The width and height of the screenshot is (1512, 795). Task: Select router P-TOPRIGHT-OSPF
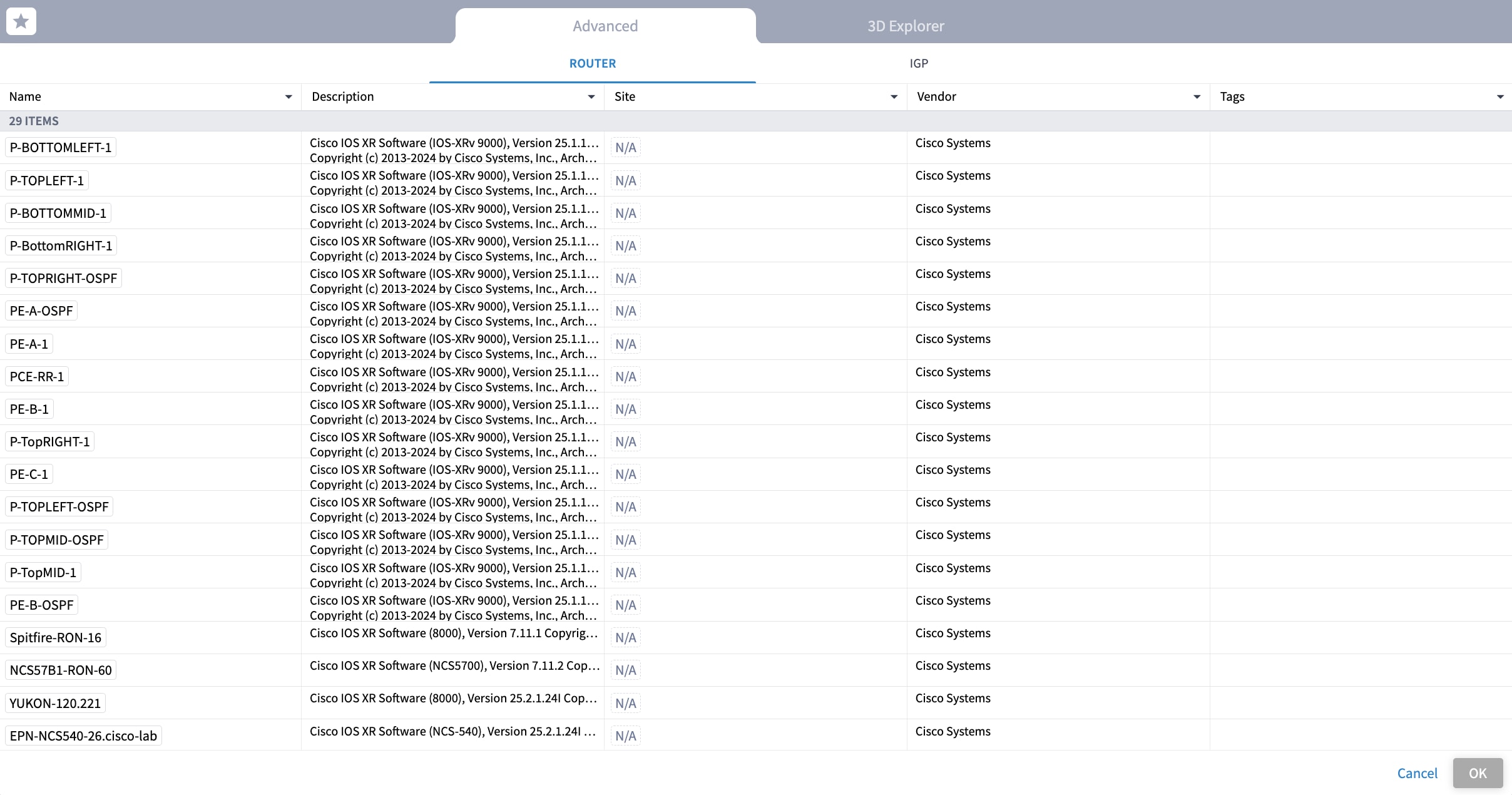tap(63, 279)
